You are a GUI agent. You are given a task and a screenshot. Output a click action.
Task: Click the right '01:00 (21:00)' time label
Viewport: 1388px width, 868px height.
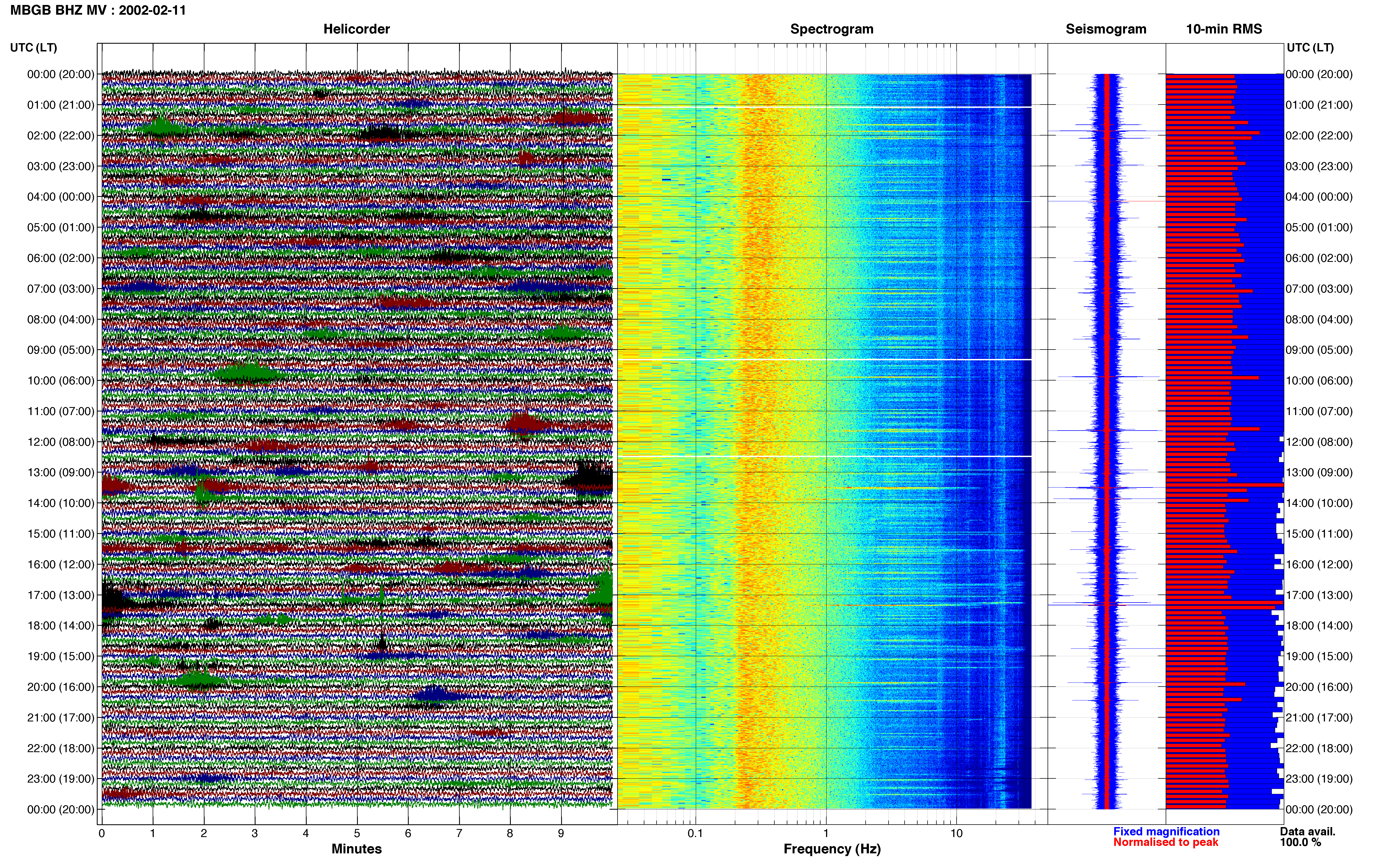click(x=1319, y=105)
